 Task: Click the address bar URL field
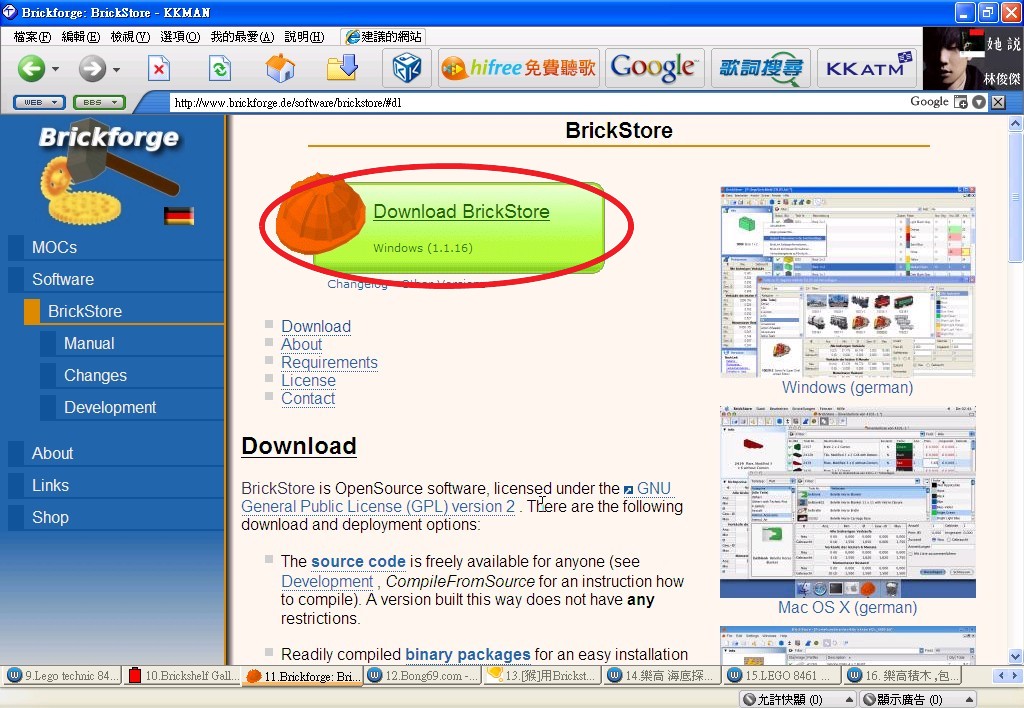point(536,103)
